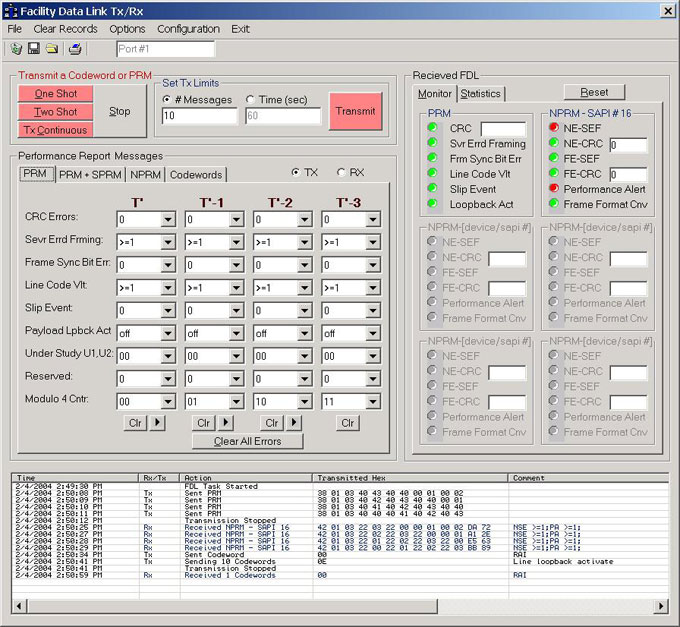This screenshot has height=627, width=680.
Task: Click the 'Line loopback activate' log comment
Action: (x=563, y=562)
